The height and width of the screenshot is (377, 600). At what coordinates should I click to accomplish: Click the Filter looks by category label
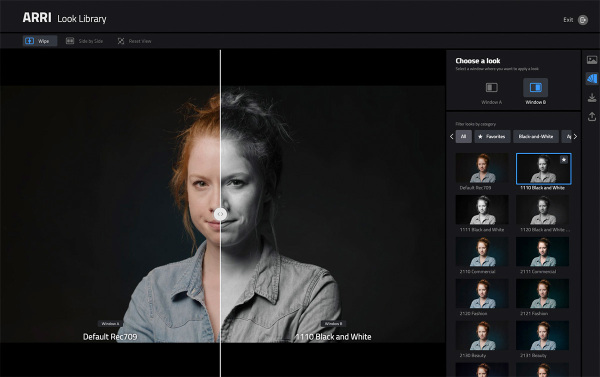coord(476,124)
